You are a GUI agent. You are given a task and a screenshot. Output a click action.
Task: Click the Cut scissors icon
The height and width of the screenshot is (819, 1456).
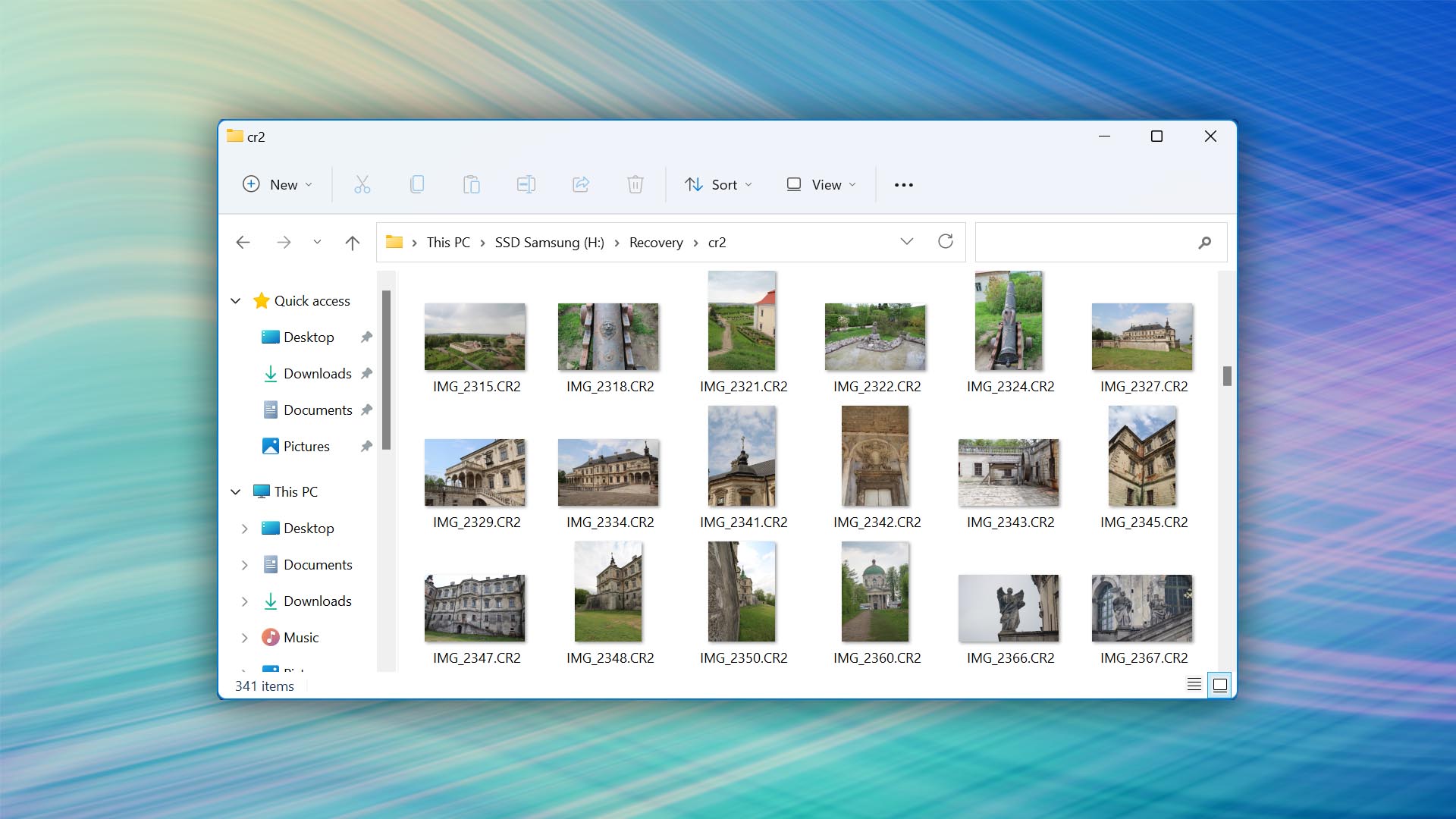click(x=362, y=184)
